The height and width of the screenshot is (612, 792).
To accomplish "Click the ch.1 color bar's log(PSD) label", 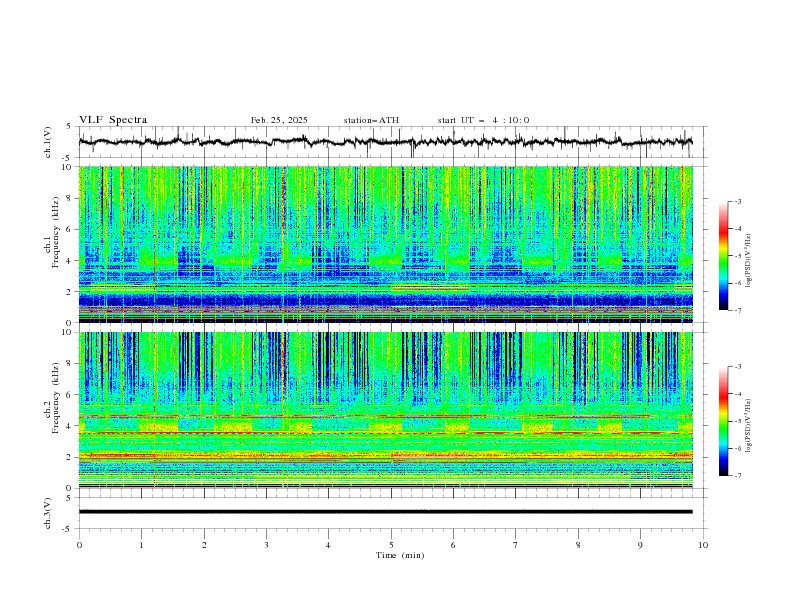I will tap(748, 261).
